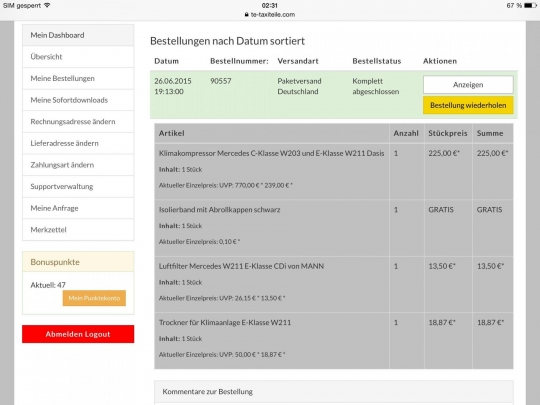Screen dimensions: 540x405
Task: Select Rechnungsadresse ändern
Action: point(78,122)
